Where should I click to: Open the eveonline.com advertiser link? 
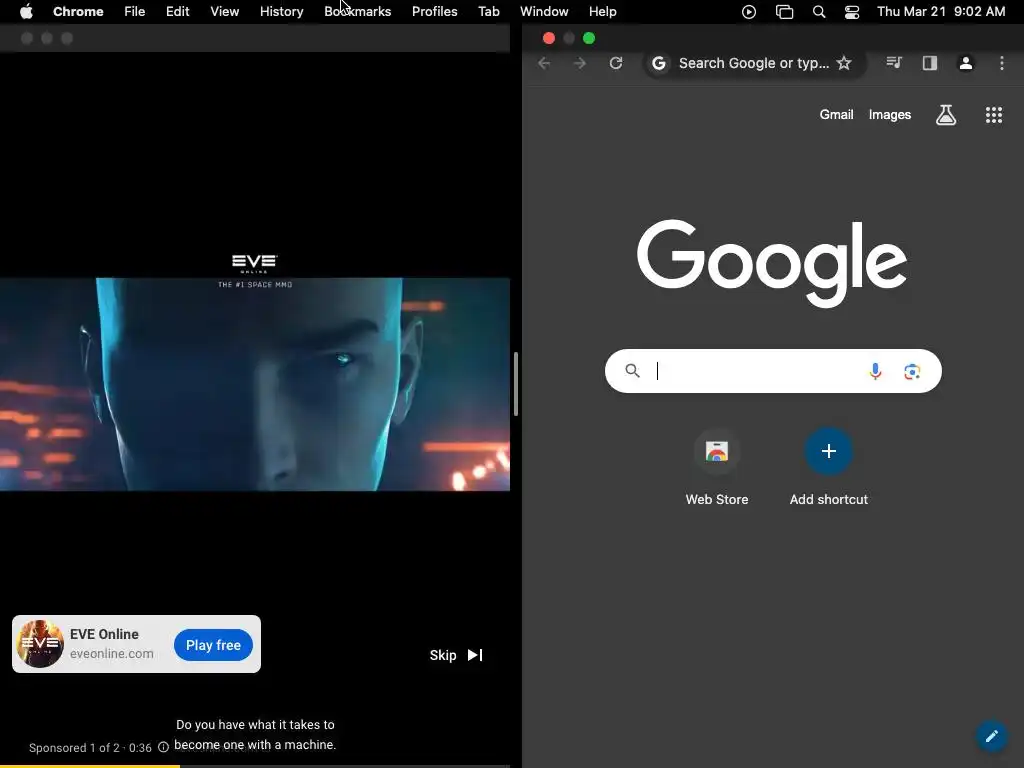pos(112,654)
